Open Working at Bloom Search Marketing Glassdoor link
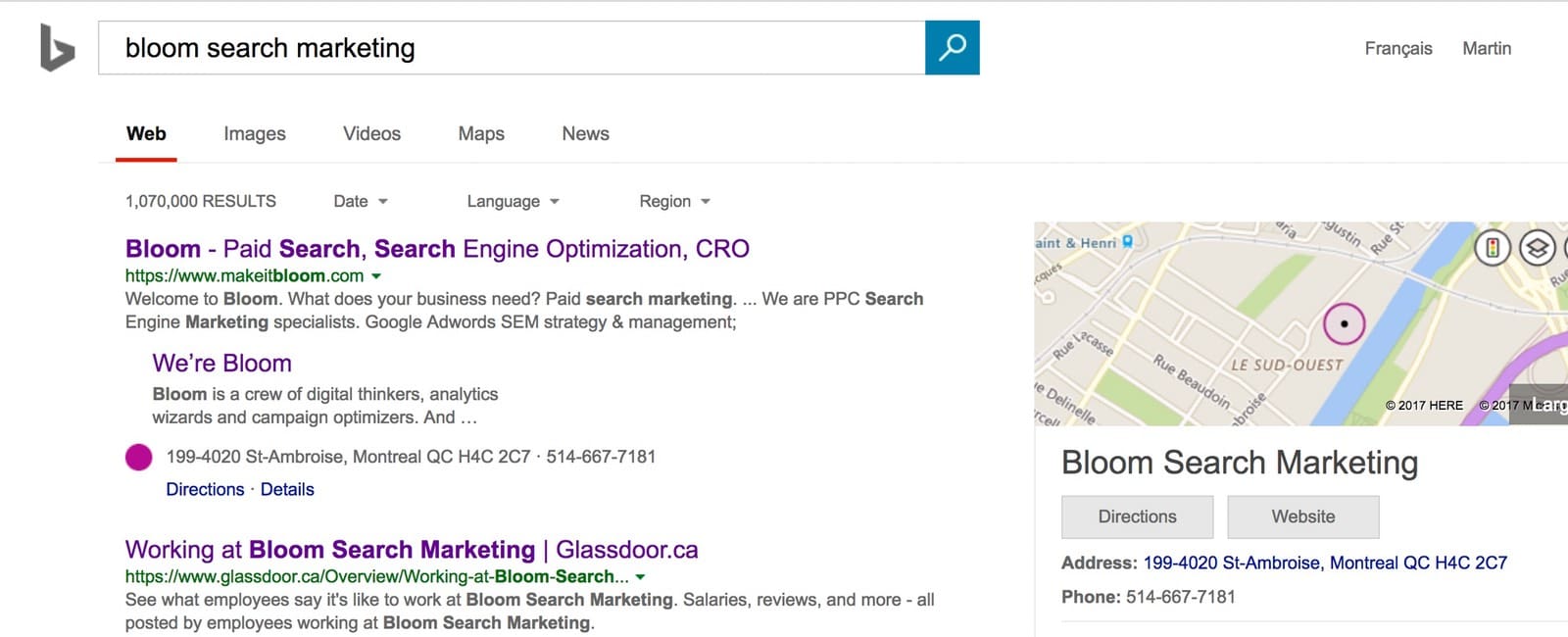The height and width of the screenshot is (637, 1568). (412, 550)
